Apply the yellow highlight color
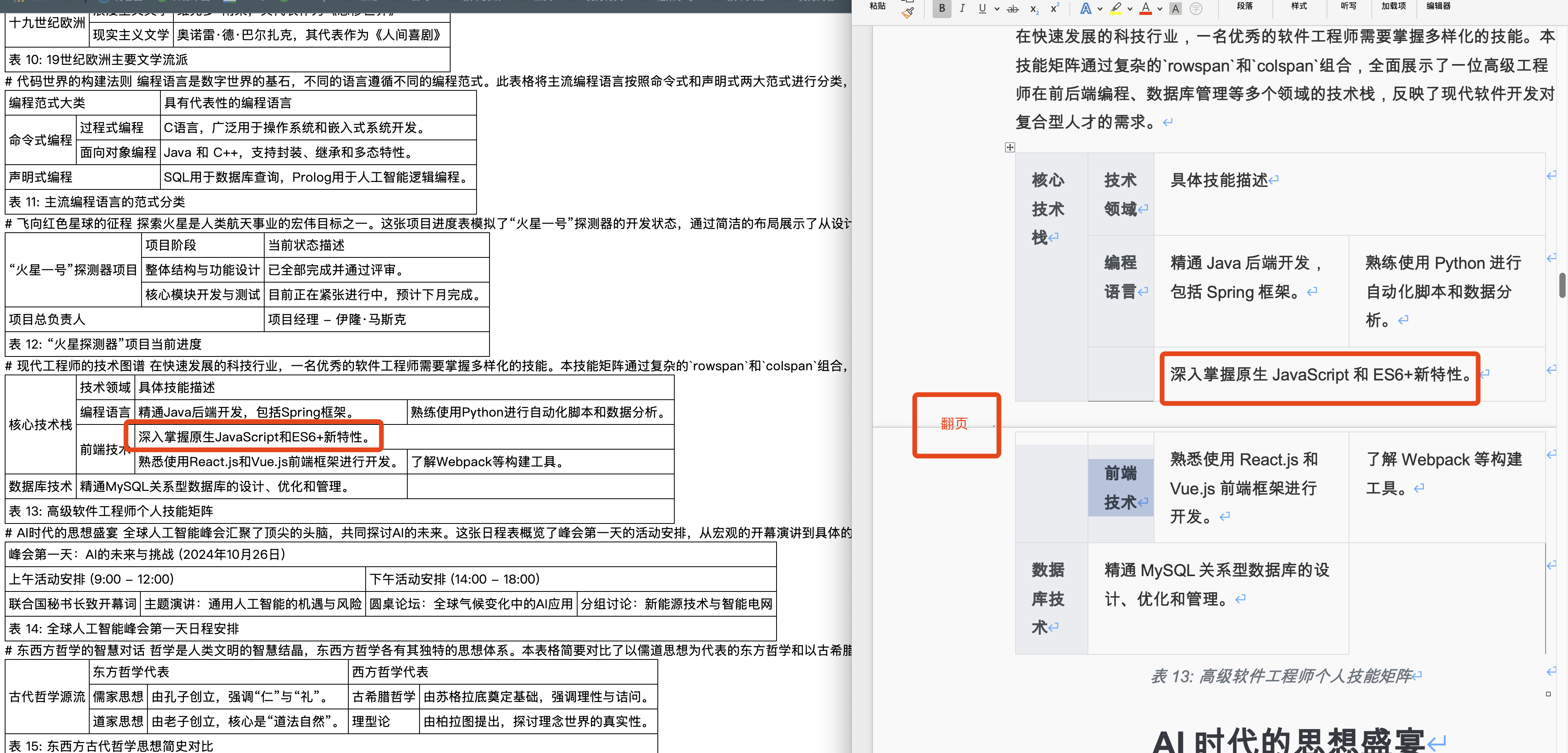 point(1116,9)
